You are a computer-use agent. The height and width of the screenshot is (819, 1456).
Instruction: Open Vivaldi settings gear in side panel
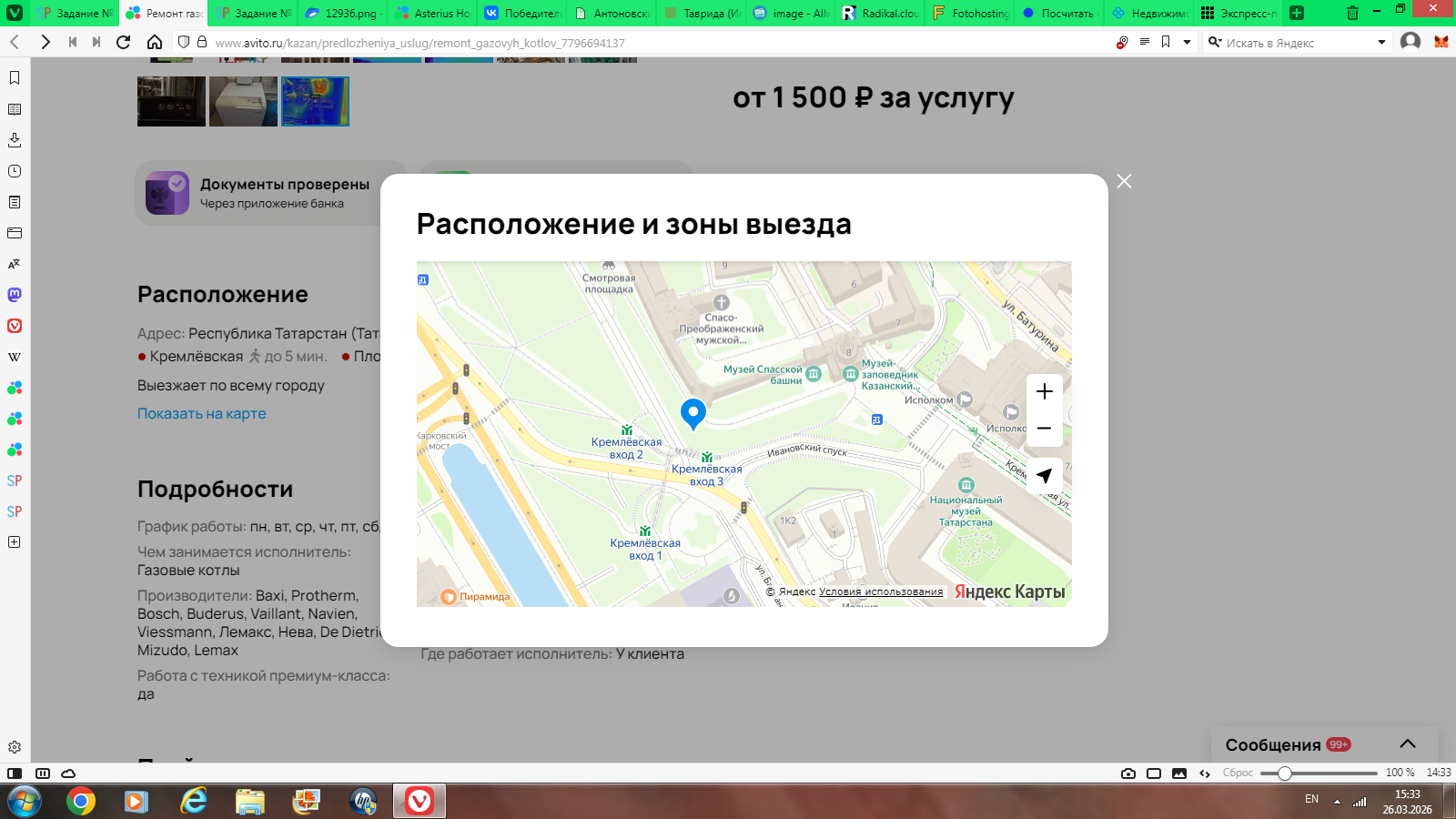[15, 747]
